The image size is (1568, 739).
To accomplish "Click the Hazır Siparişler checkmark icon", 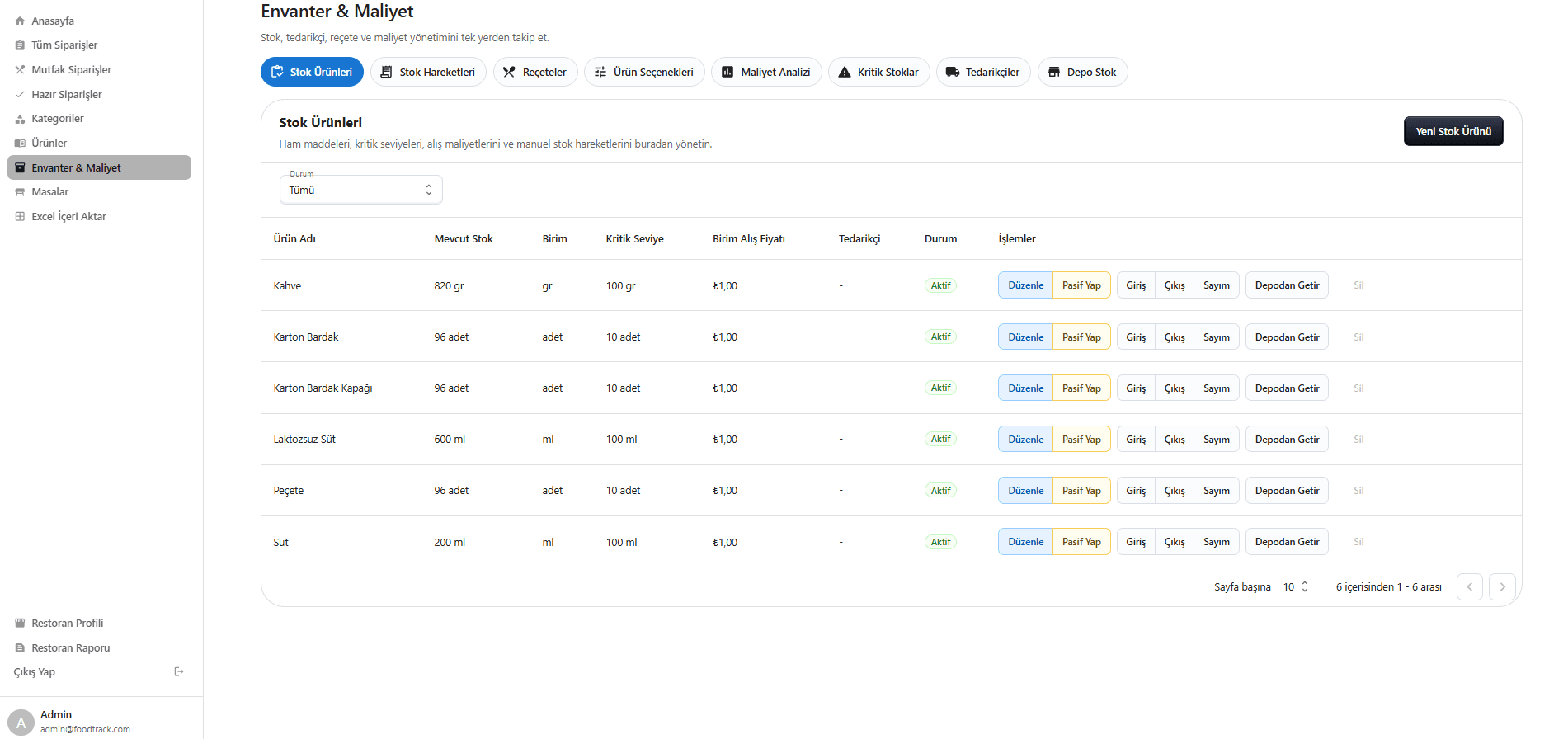I will point(20,94).
